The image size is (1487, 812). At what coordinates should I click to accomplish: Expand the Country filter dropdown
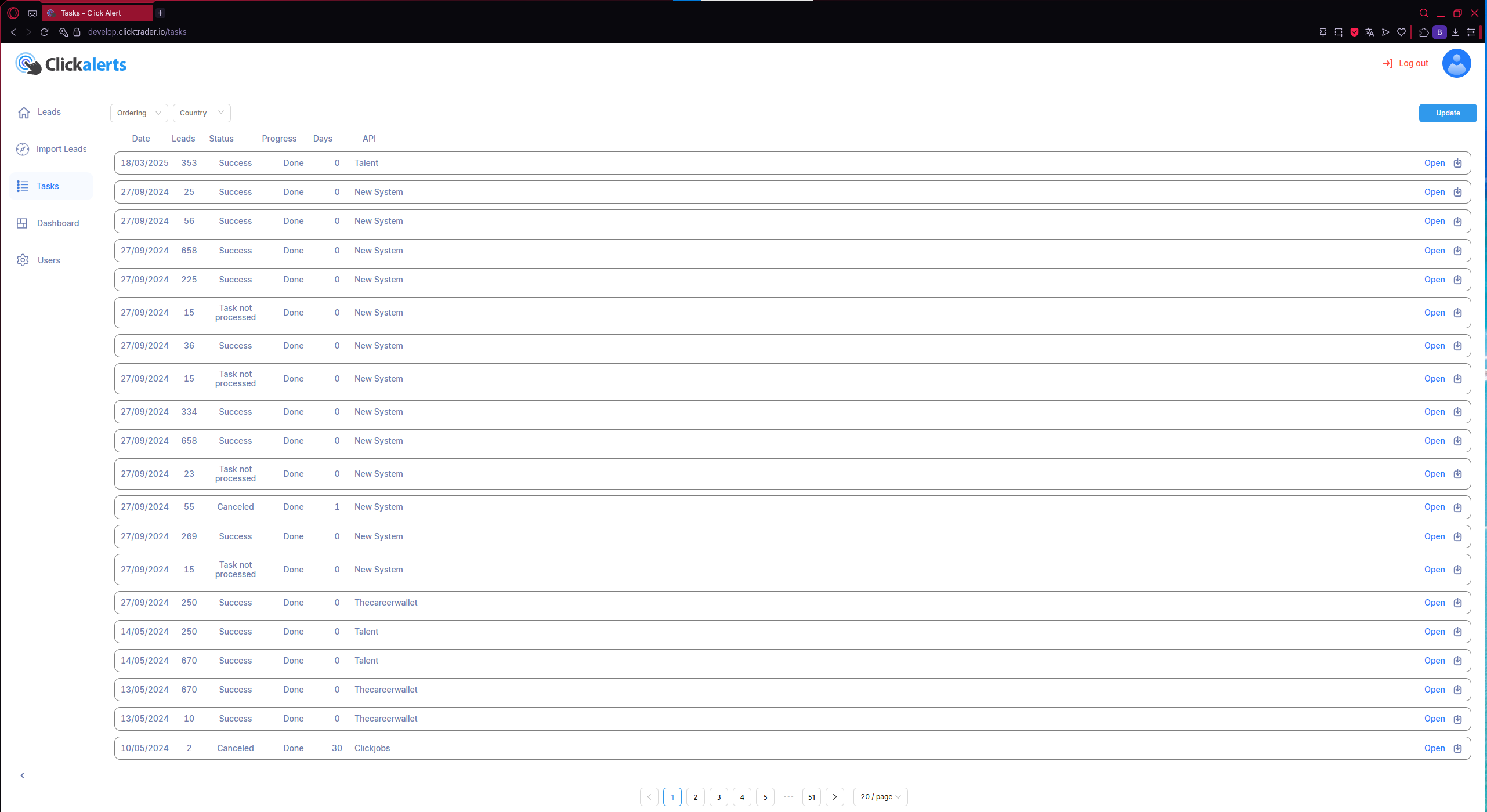pos(201,113)
